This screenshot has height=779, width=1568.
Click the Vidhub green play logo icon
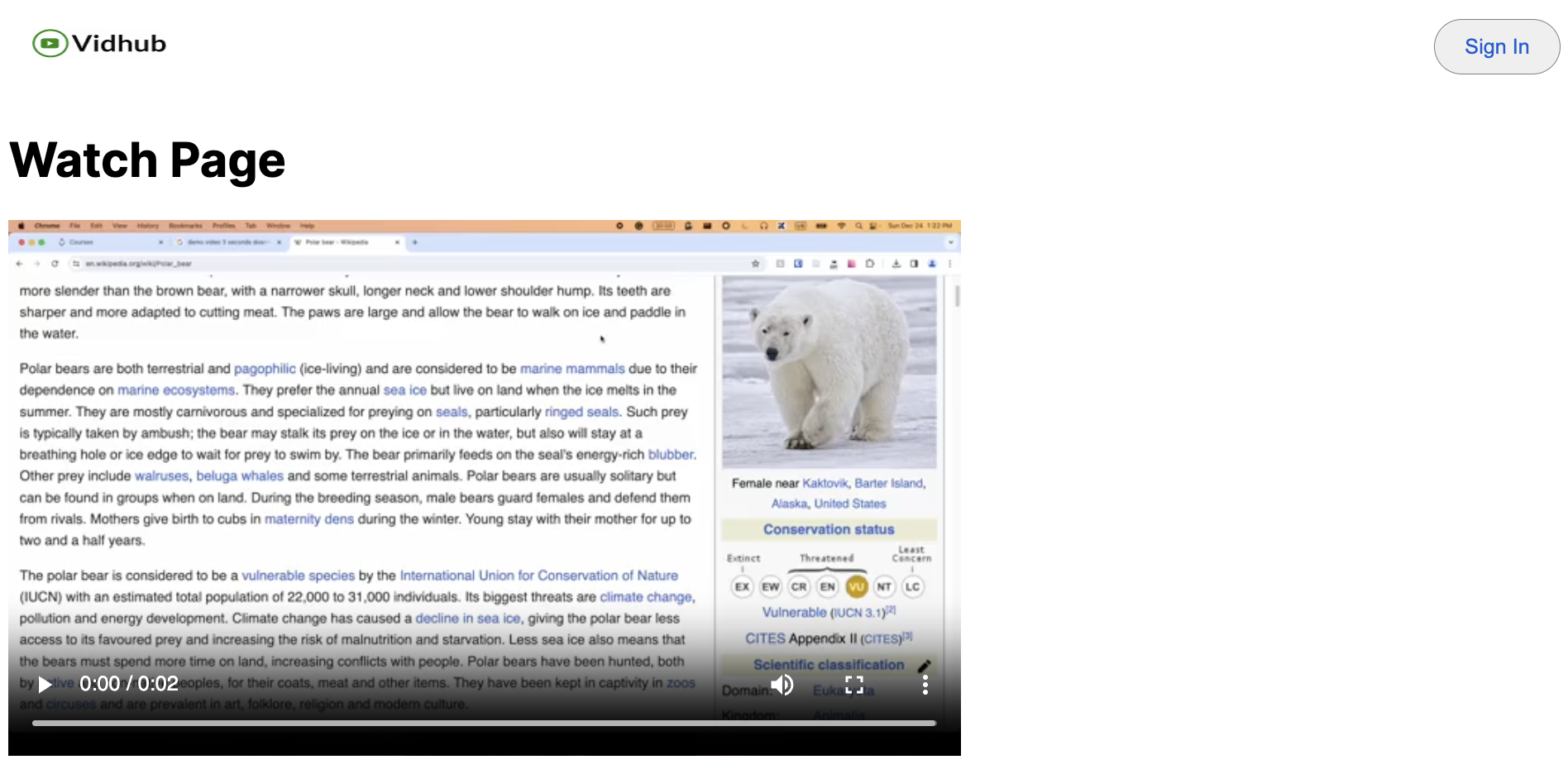50,43
